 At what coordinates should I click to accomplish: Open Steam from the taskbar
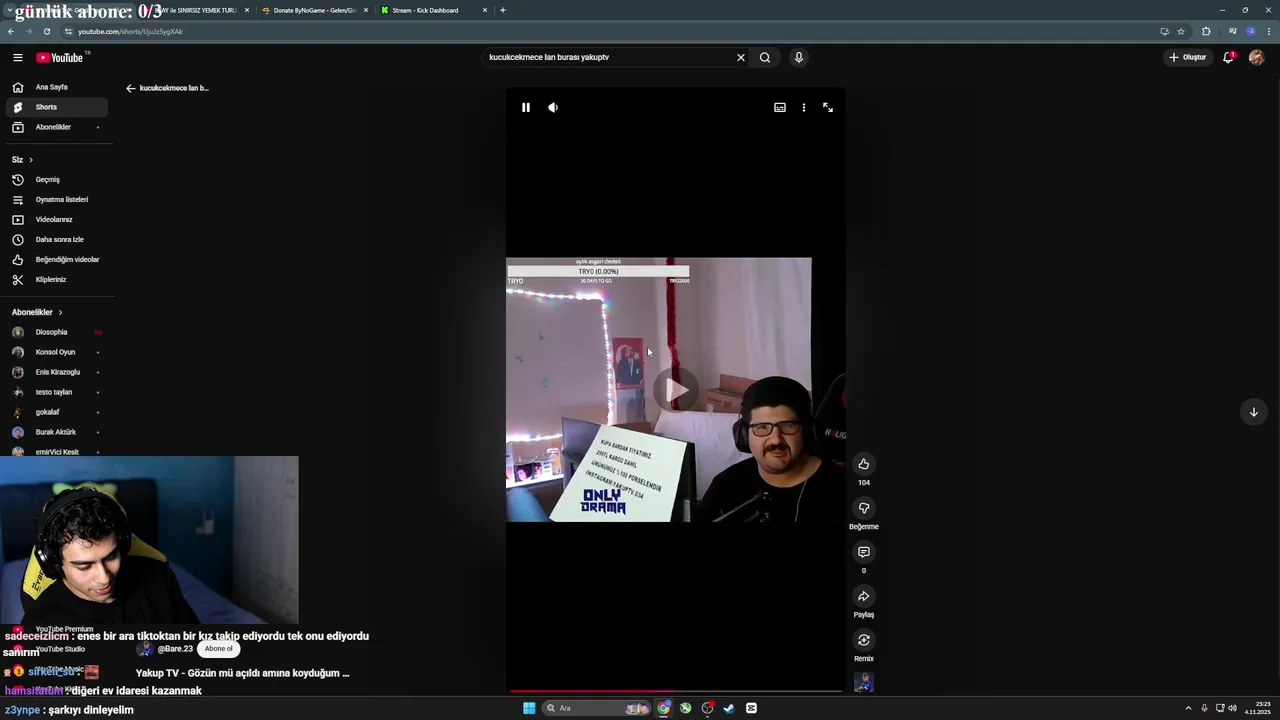729,708
